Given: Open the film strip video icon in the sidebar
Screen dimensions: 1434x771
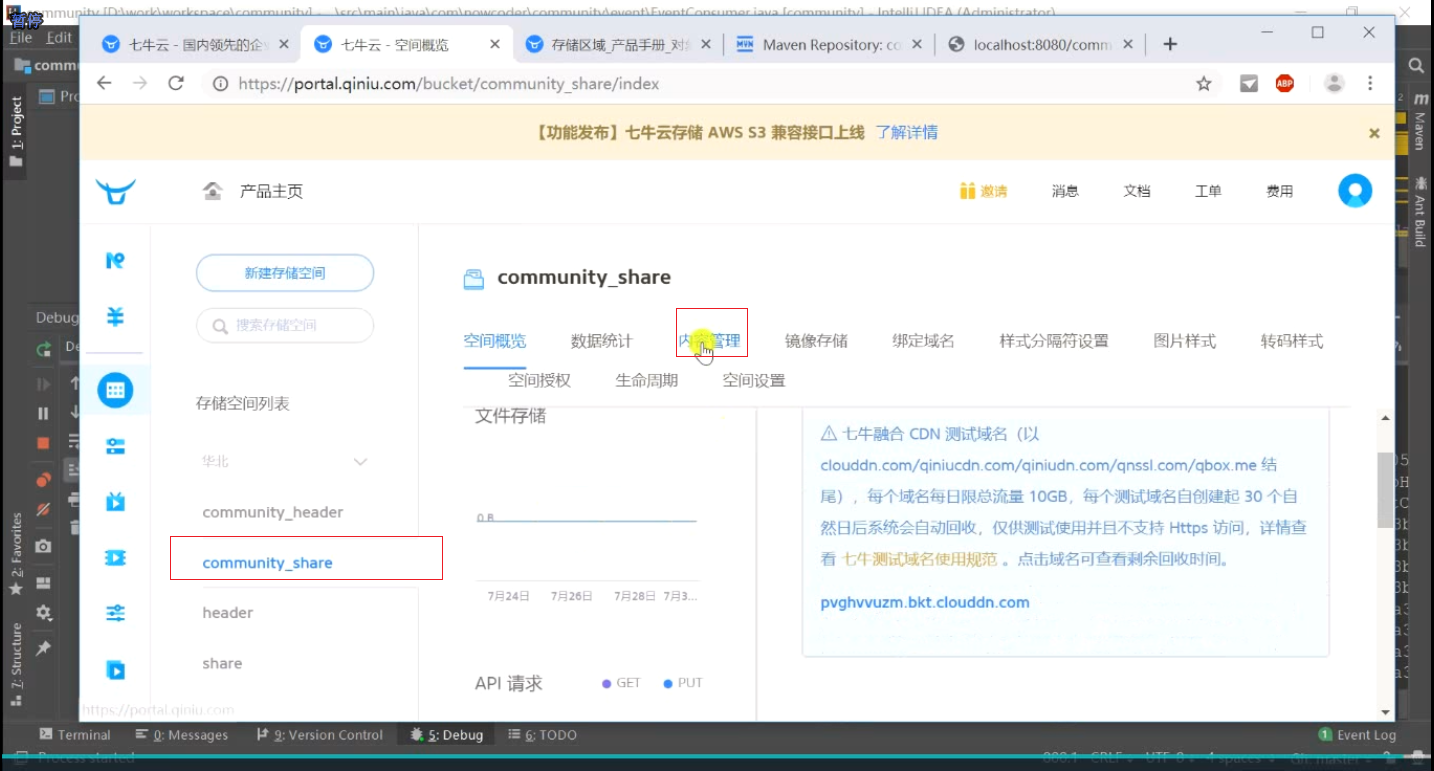Looking at the screenshot, I should [x=115, y=558].
